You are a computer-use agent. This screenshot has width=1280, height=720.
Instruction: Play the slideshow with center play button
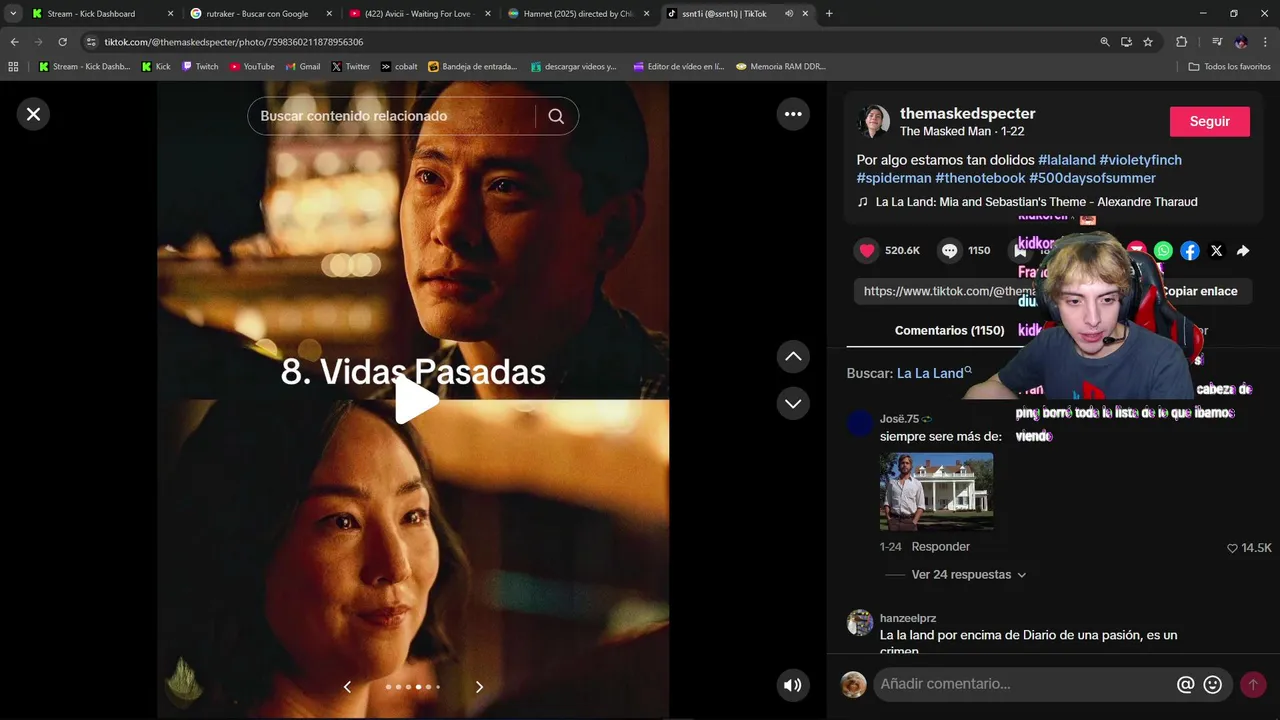[415, 400]
